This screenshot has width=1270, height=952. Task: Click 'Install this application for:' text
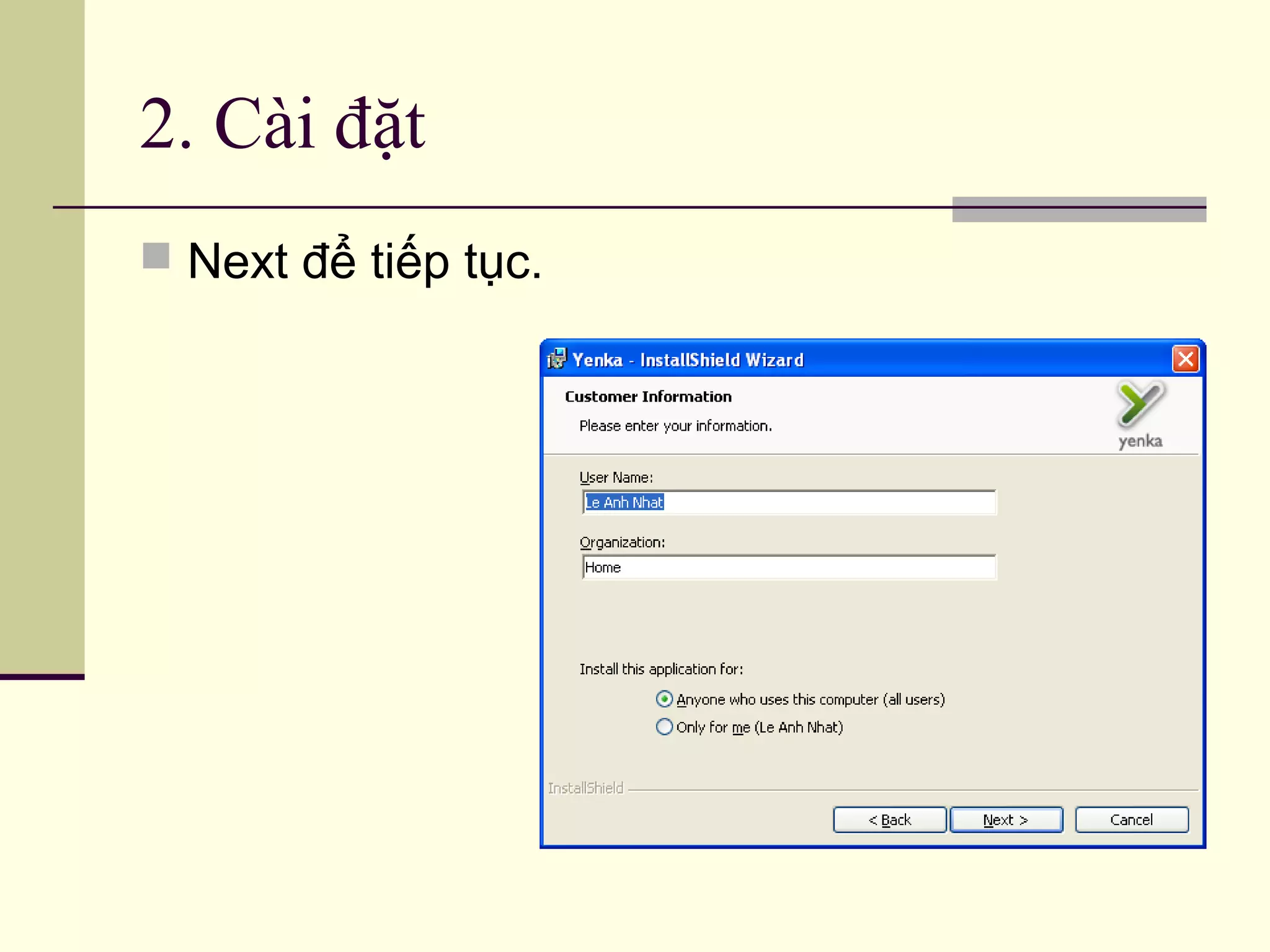click(661, 669)
